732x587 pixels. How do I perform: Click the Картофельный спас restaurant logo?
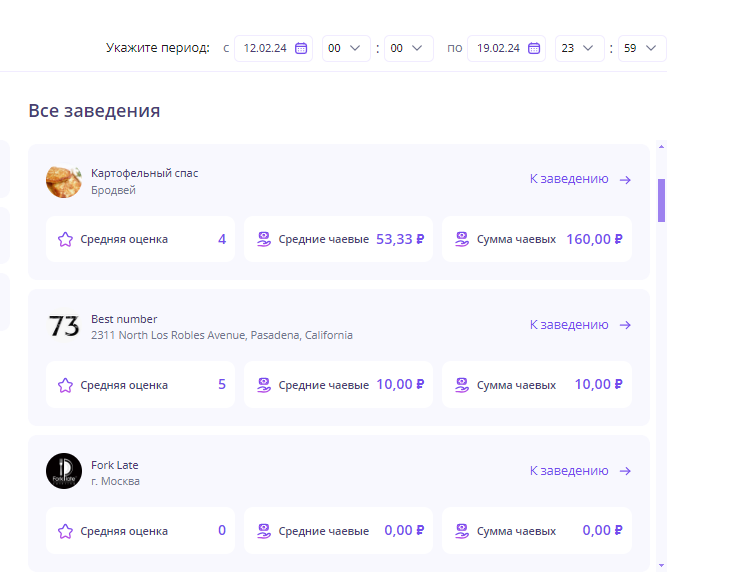[64, 180]
